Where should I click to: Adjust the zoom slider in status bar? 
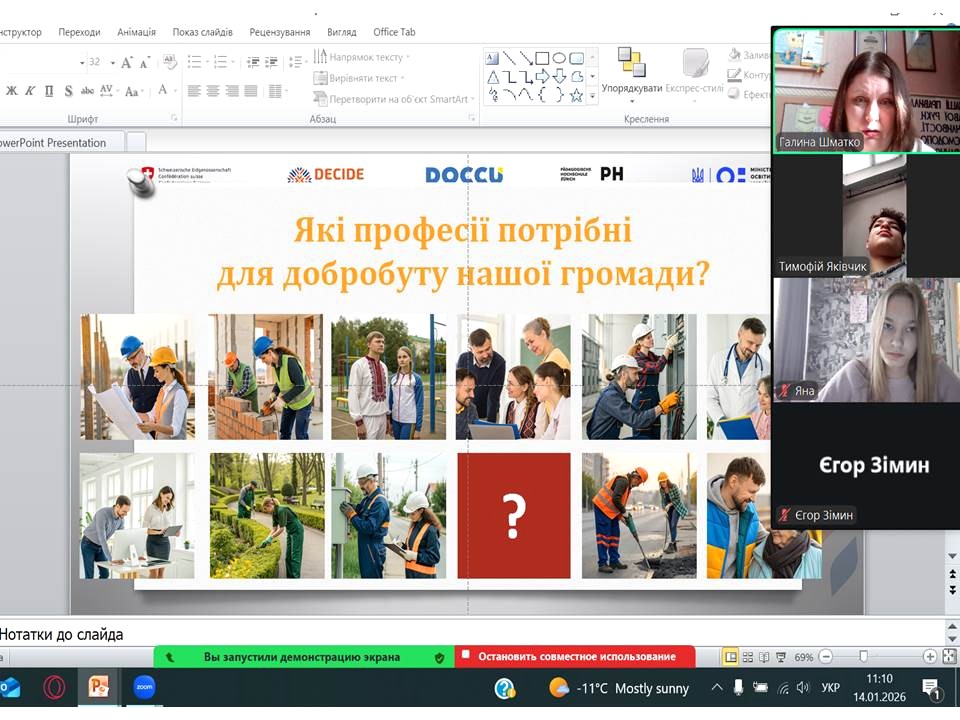[x=864, y=657]
